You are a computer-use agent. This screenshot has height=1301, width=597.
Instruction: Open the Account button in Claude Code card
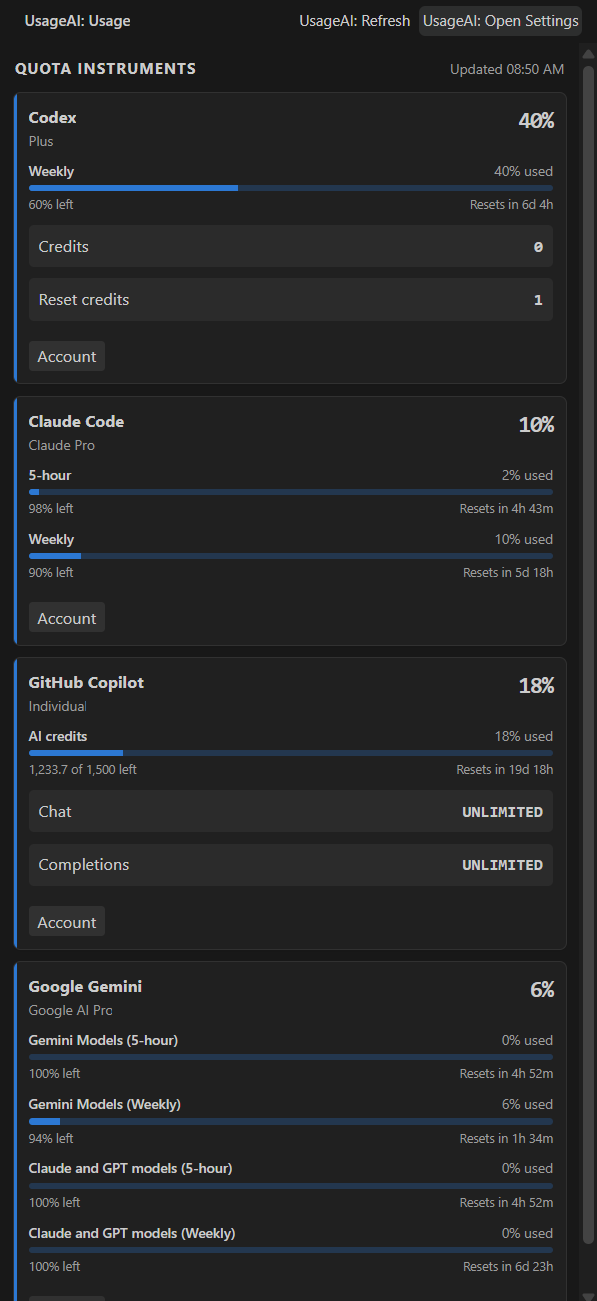tap(67, 618)
